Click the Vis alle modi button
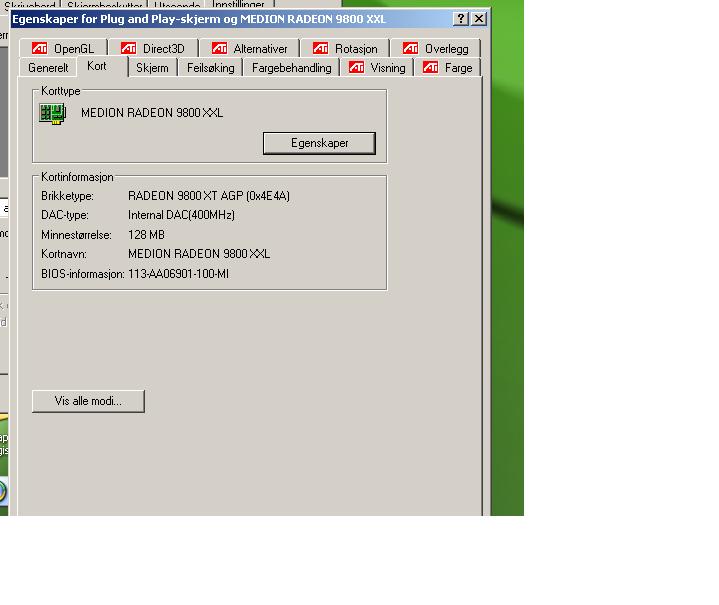Screen dimensions: 719x605 (88, 401)
